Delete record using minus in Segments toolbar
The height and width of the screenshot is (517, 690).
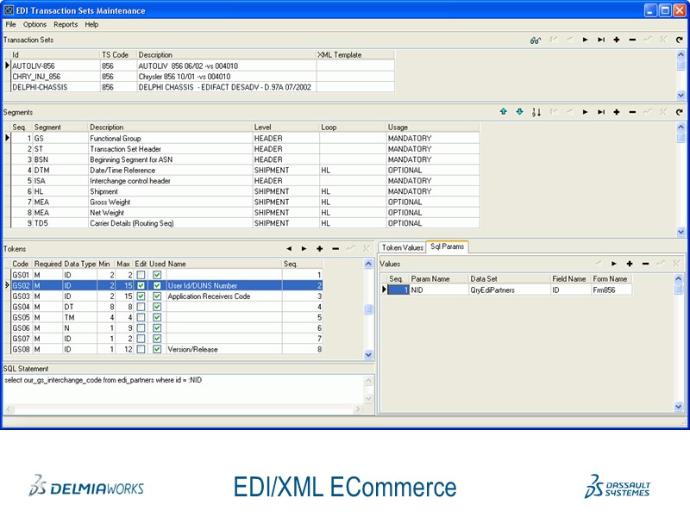point(632,112)
